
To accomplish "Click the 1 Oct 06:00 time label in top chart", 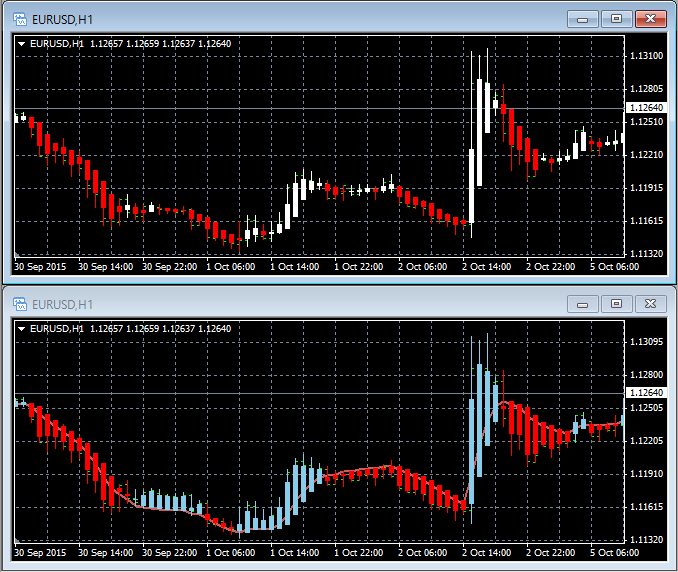I will click(x=230, y=267).
